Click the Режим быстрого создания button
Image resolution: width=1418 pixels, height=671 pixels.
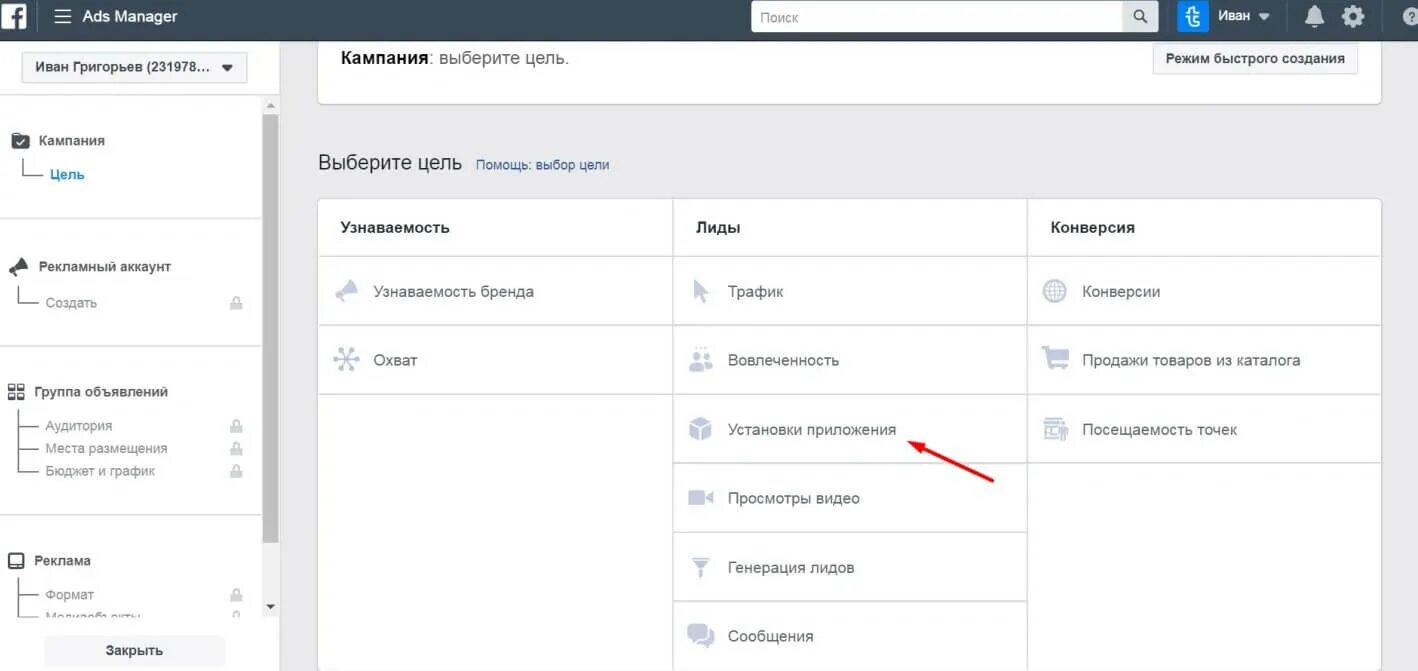(1255, 58)
